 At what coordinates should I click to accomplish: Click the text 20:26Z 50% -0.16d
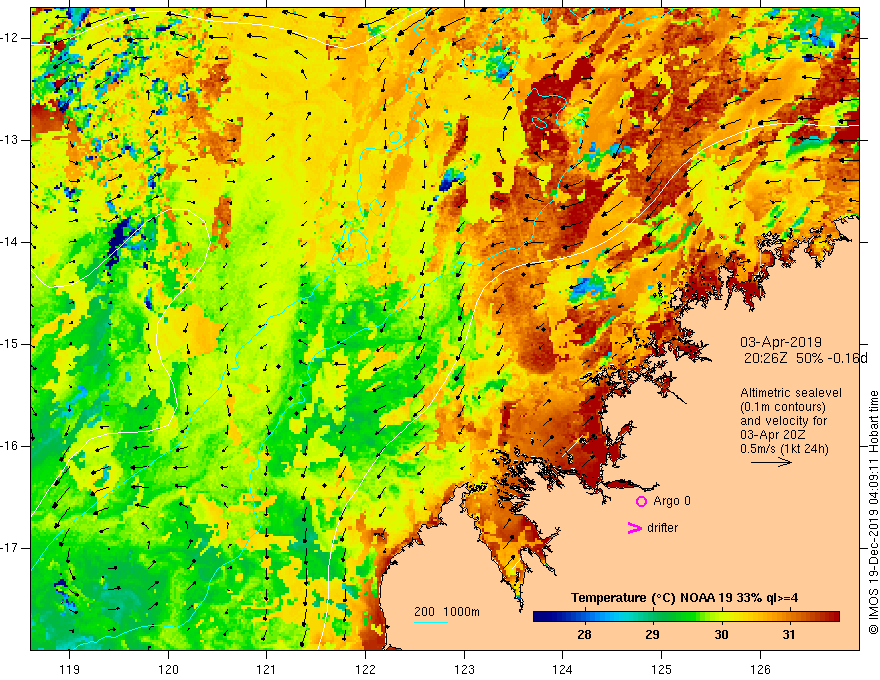805,358
